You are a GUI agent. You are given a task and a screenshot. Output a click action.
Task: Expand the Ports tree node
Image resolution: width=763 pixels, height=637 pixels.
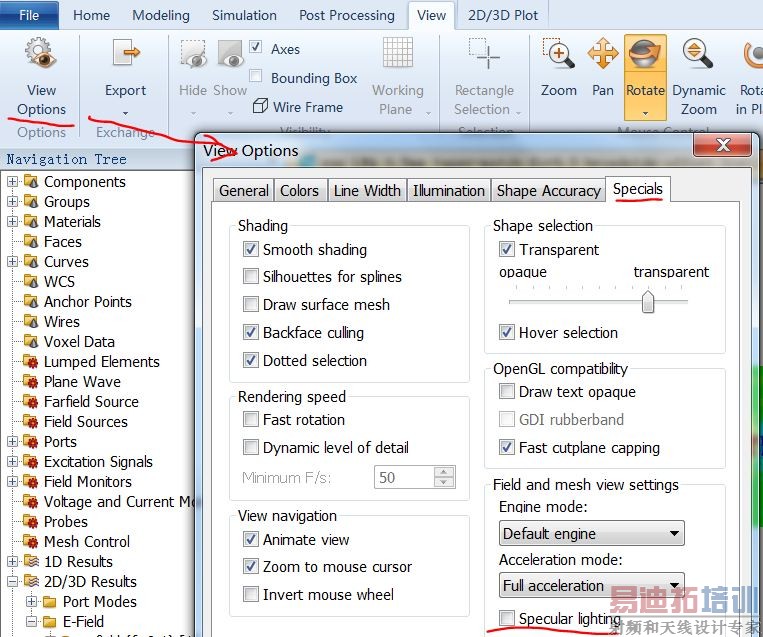point(13,441)
